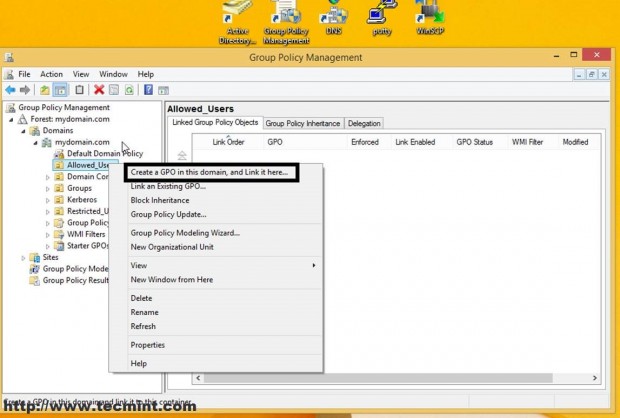Image resolution: width=620 pixels, height=418 pixels.
Task: Open the File menu
Action: coord(24,74)
